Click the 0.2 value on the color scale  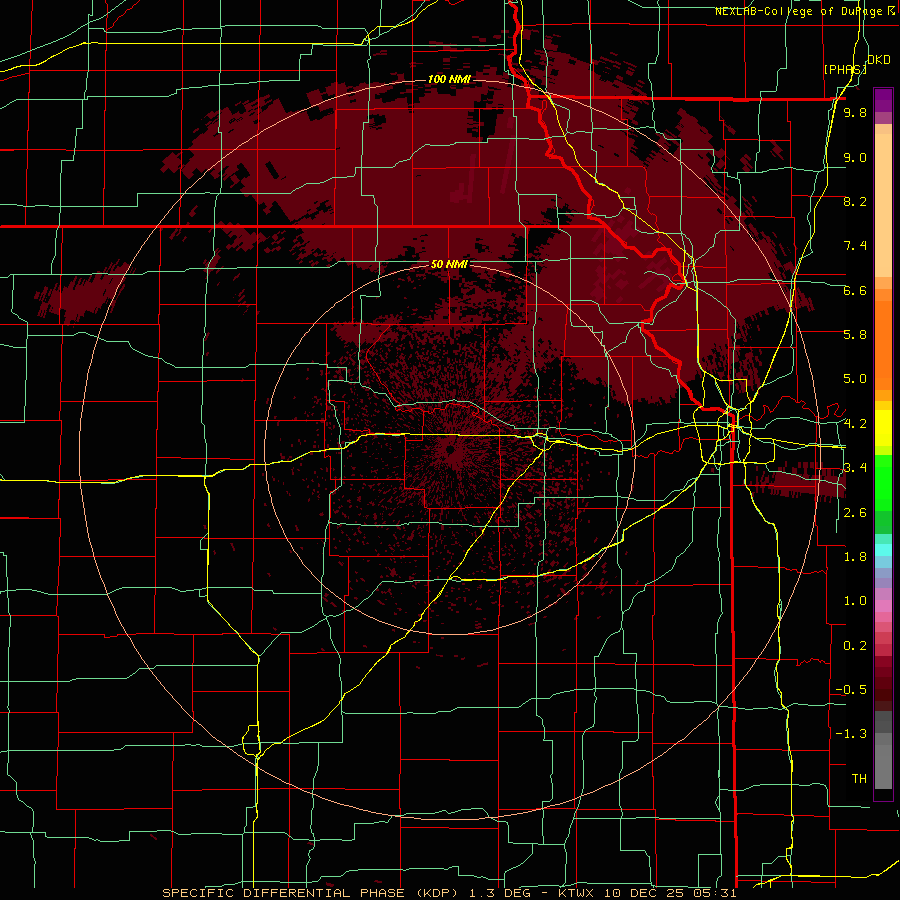pyautogui.click(x=855, y=646)
